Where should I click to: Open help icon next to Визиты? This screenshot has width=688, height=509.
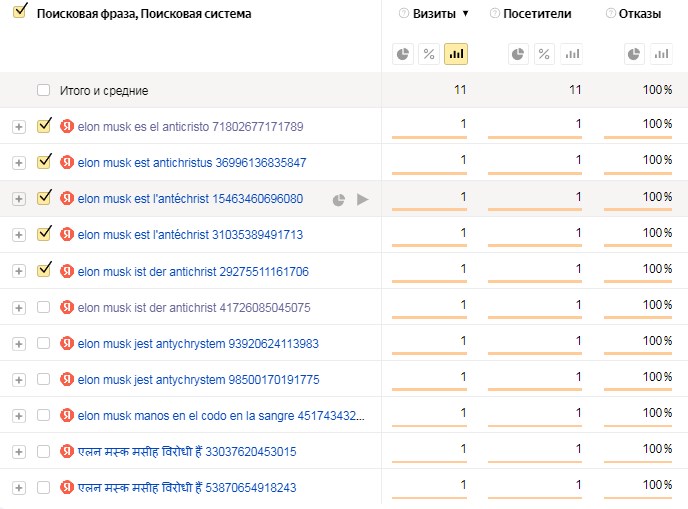click(404, 14)
